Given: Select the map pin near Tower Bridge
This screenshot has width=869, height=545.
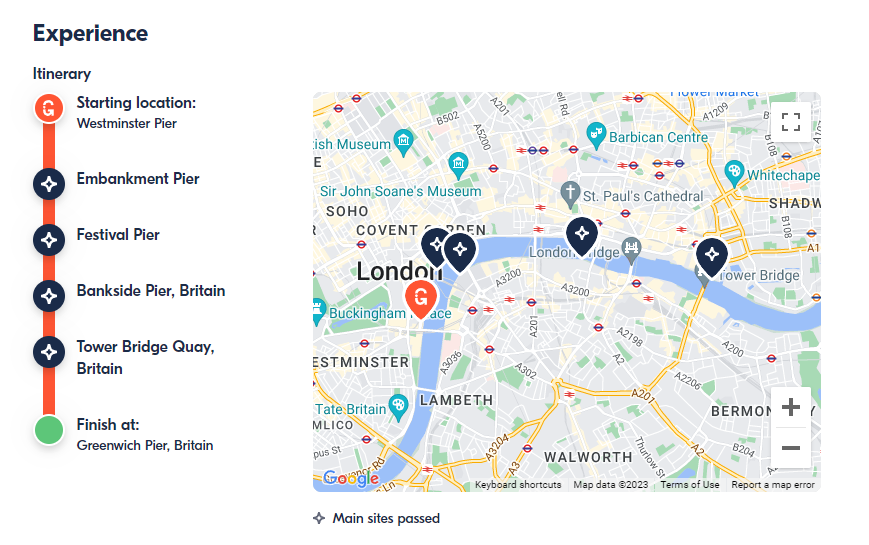Looking at the screenshot, I should [x=712, y=257].
